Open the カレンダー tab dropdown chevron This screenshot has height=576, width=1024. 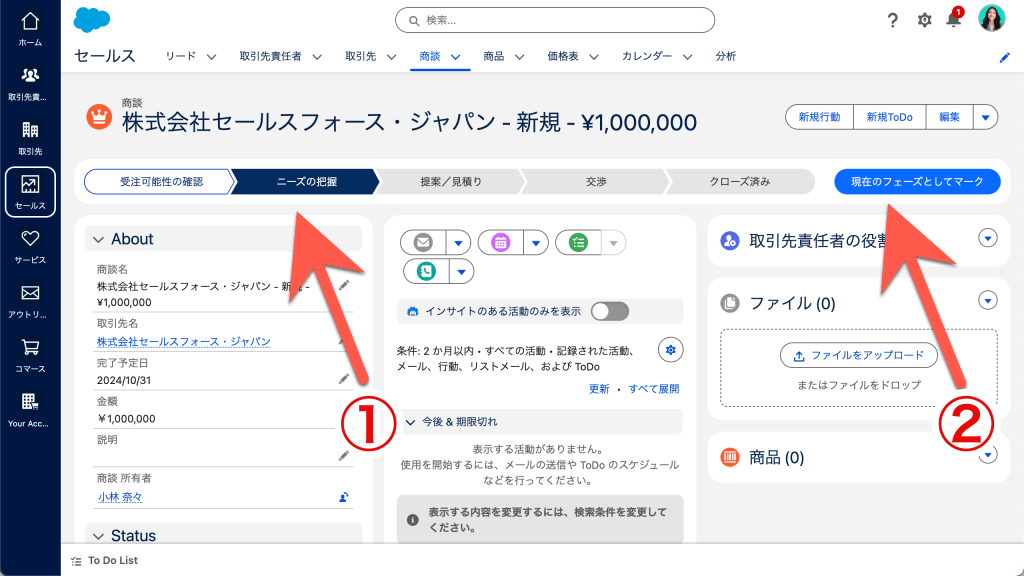[x=688, y=57]
